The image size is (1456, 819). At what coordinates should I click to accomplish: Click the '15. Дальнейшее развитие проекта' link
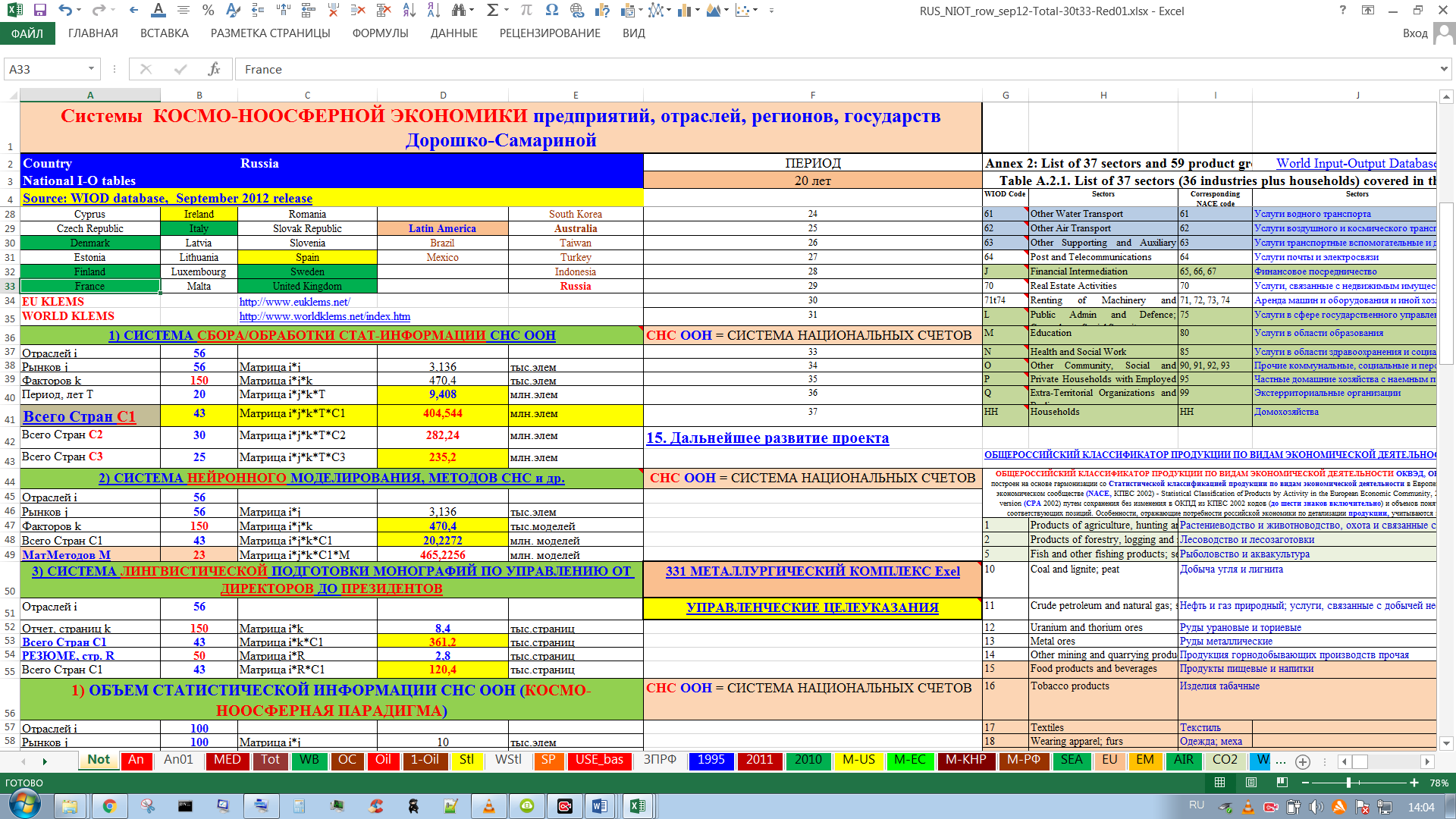(x=767, y=438)
